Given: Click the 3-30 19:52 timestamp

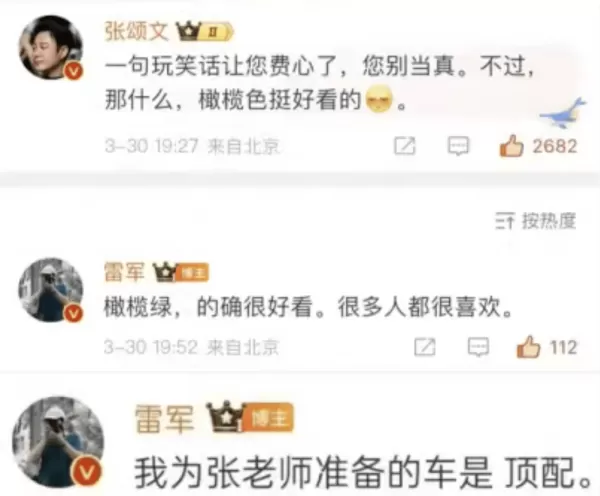Looking at the screenshot, I should pyautogui.click(x=151, y=347).
